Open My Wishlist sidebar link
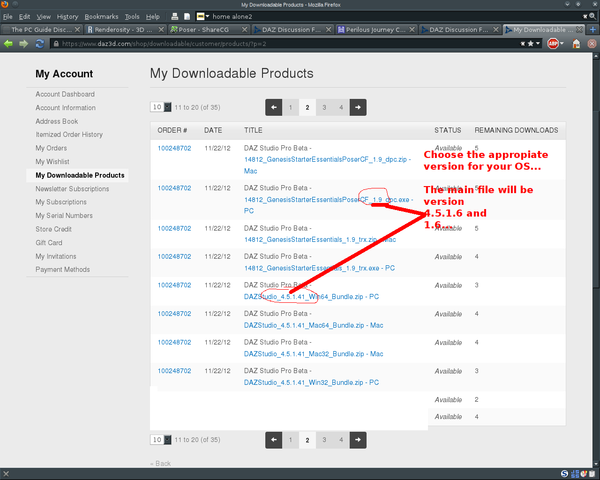Image resolution: width=600 pixels, height=480 pixels. pos(52,162)
